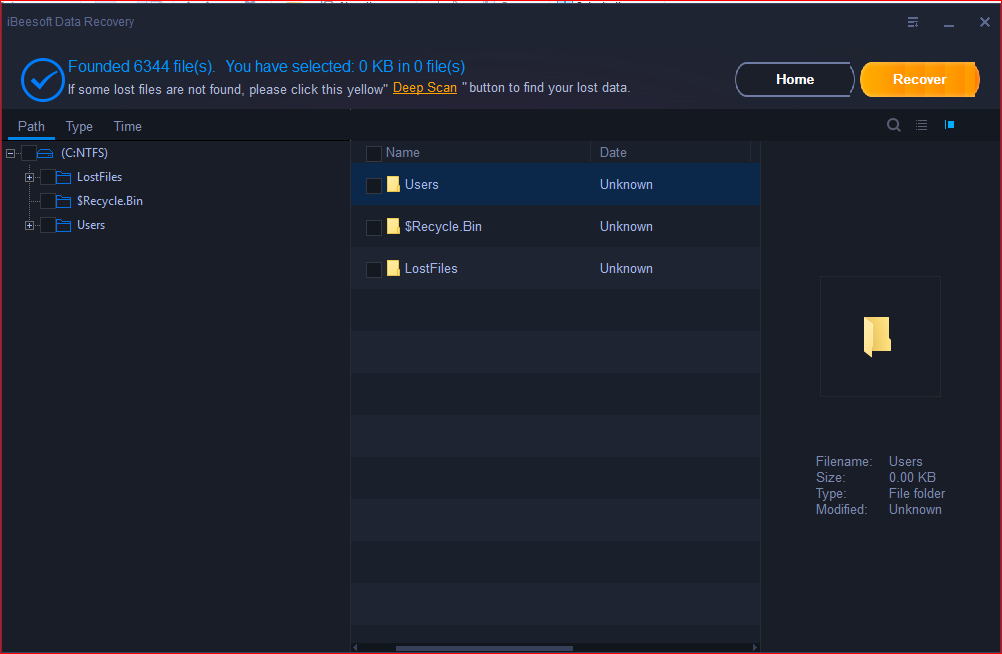The width and height of the screenshot is (1002, 654).
Task: Click the orange Recover button
Action: click(x=920, y=79)
